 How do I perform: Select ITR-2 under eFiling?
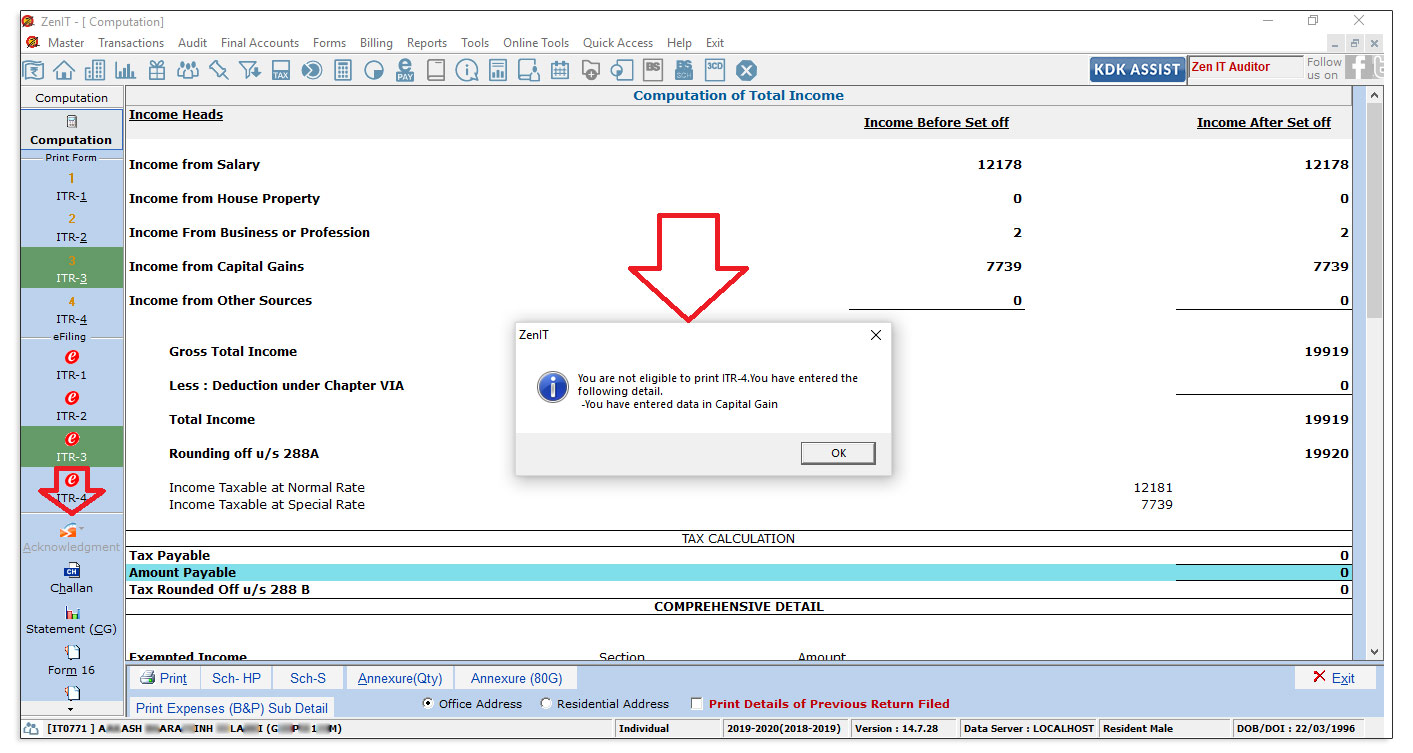[x=71, y=406]
